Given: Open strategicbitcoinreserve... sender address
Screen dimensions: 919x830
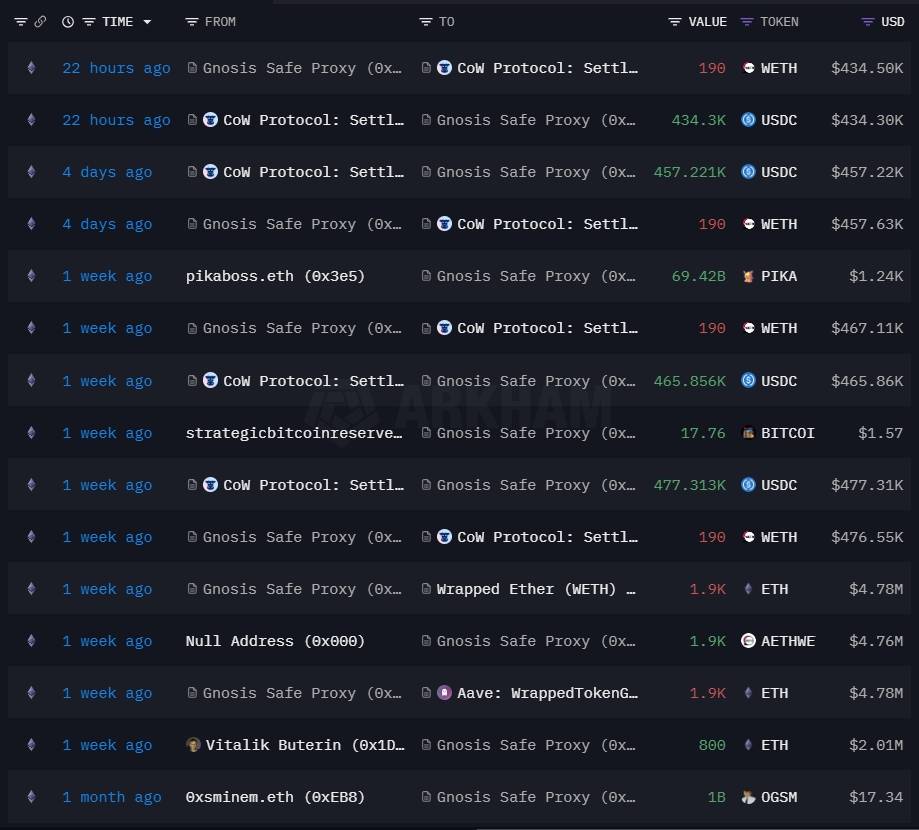Looking at the screenshot, I should coord(294,433).
